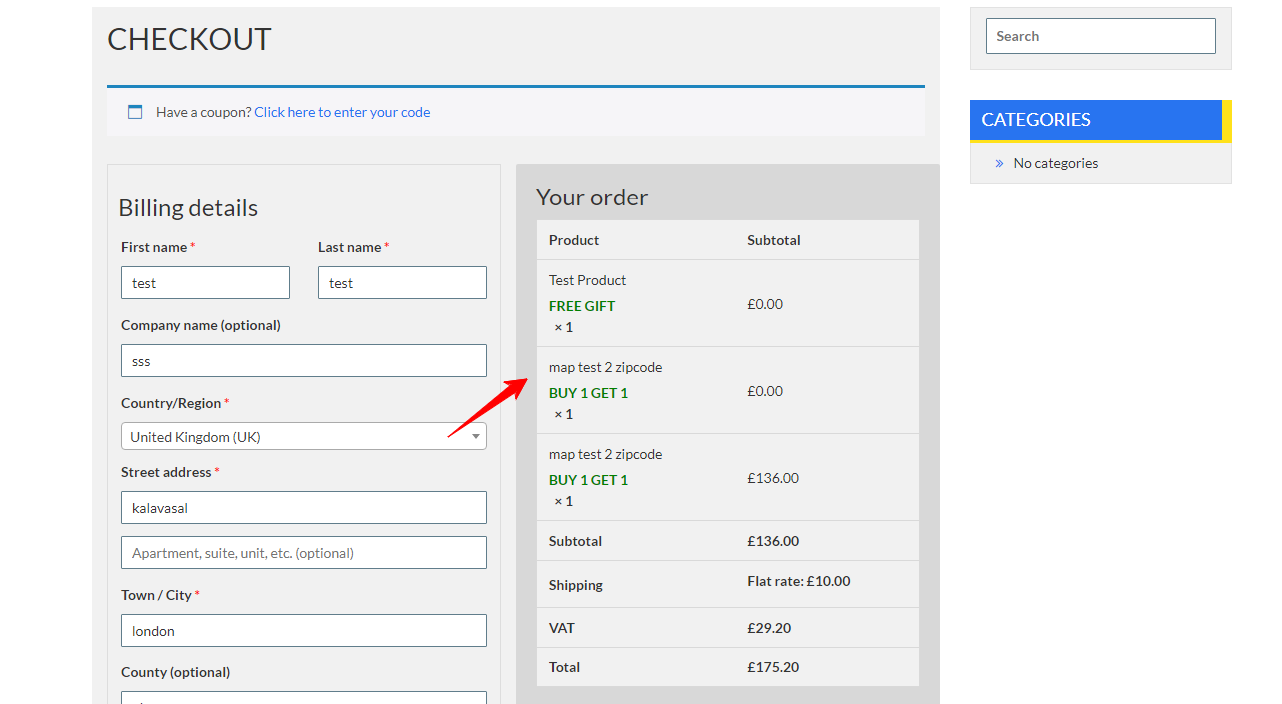Click 'map test 2 zipcode' in the £0.00 row
The image size is (1282, 704).
(605, 367)
